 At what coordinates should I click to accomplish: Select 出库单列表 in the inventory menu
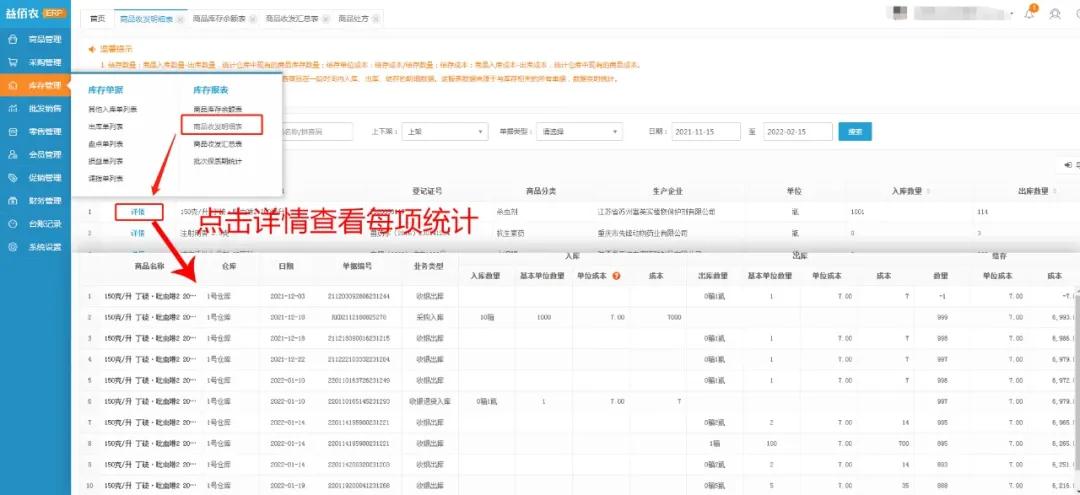click(x=106, y=126)
